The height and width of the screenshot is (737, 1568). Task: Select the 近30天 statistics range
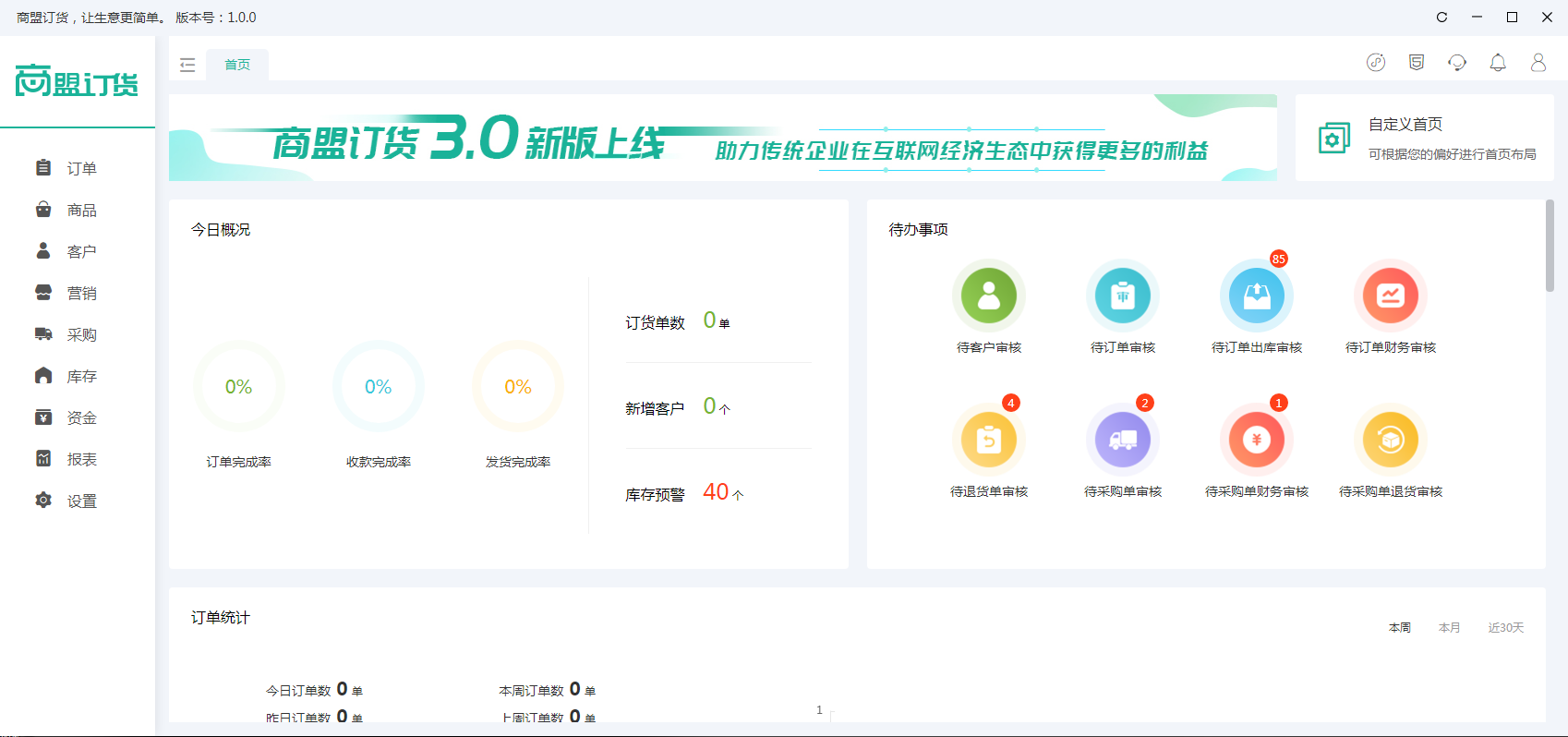coord(1505,628)
